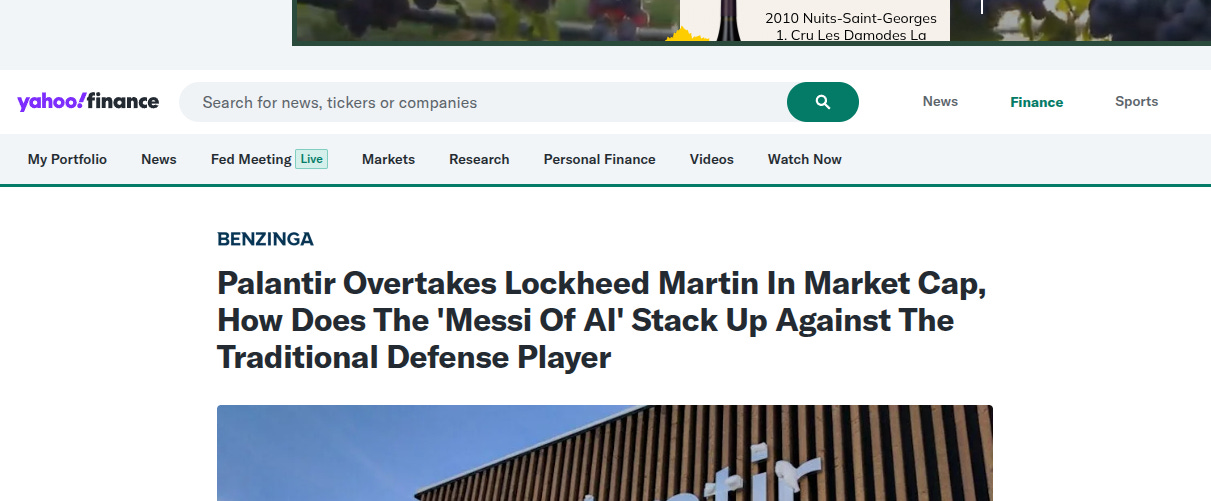1211x501 pixels.
Task: Open the Sports link in top header
Action: click(1137, 102)
